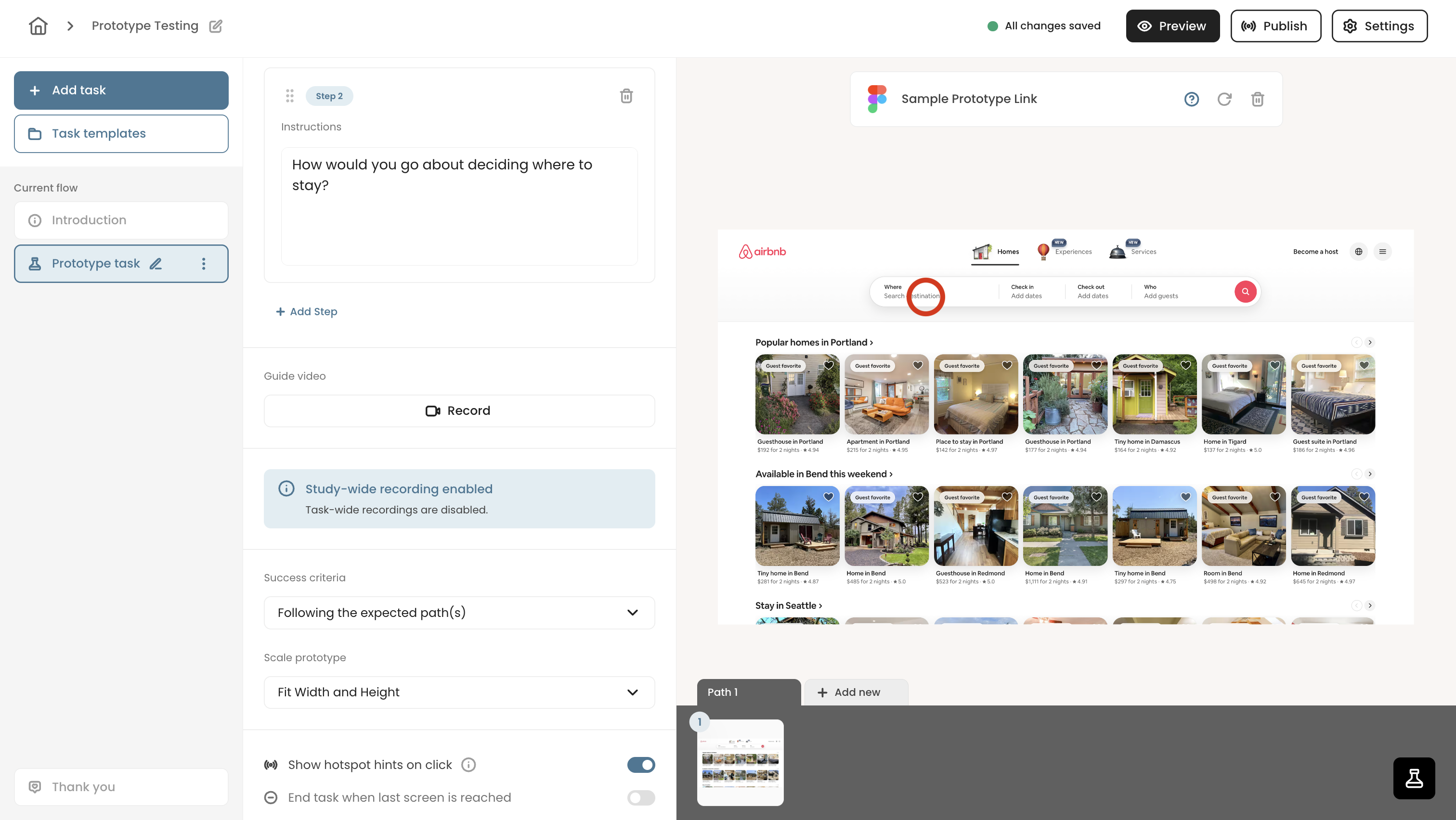Open help for Sample Prototype Link
The width and height of the screenshot is (1456, 820).
tap(1192, 100)
